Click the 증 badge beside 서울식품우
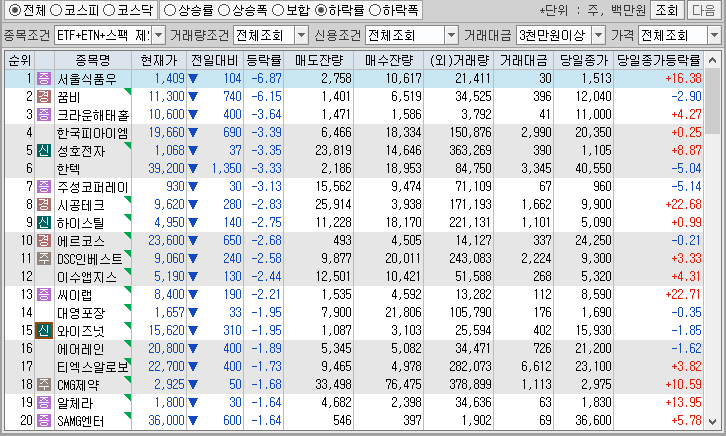The image size is (726, 436). tap(44, 79)
